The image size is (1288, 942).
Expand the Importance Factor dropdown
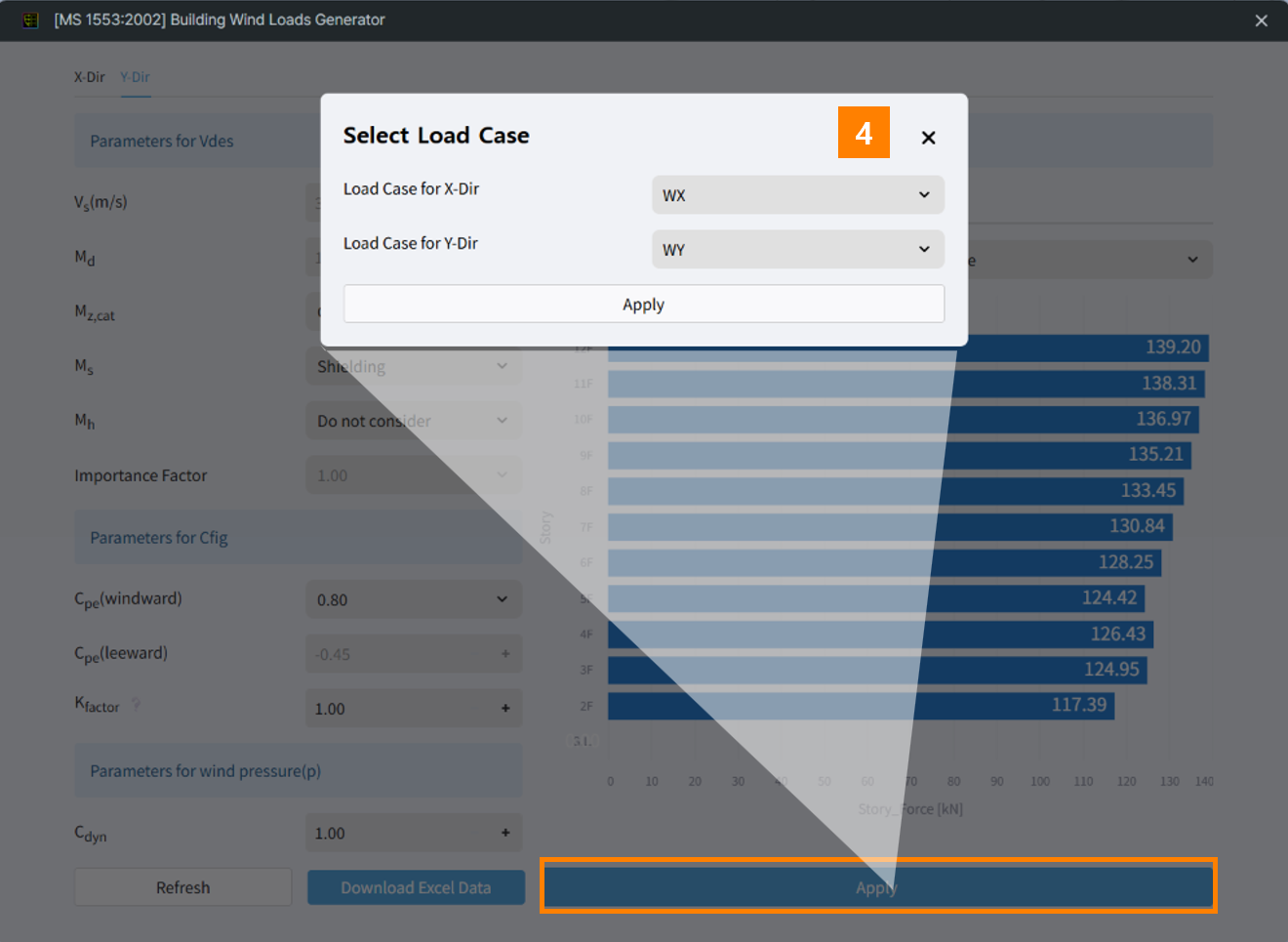pyautogui.click(x=414, y=475)
